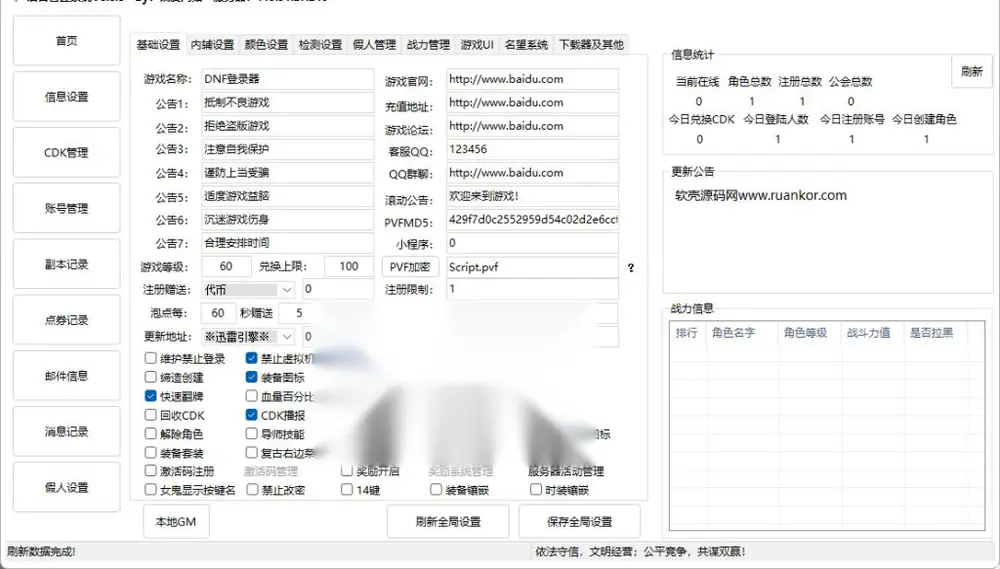Click into the 公告7 field 合理安排时间
The image size is (1000, 569).
coord(288,243)
